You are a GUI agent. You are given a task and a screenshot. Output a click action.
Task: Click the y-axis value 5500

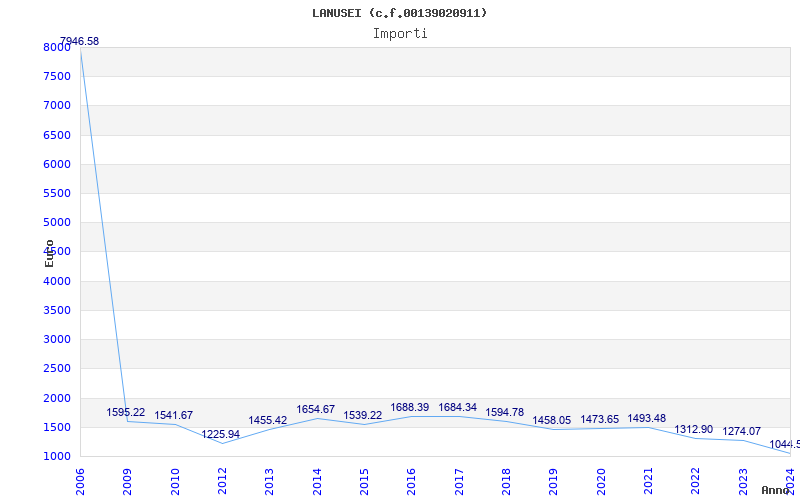coord(57,193)
